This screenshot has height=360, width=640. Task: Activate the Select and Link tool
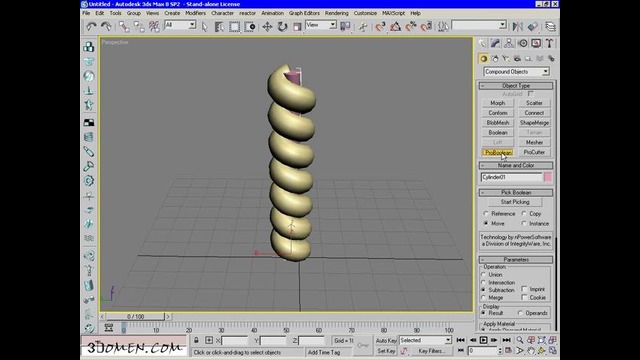124,27
